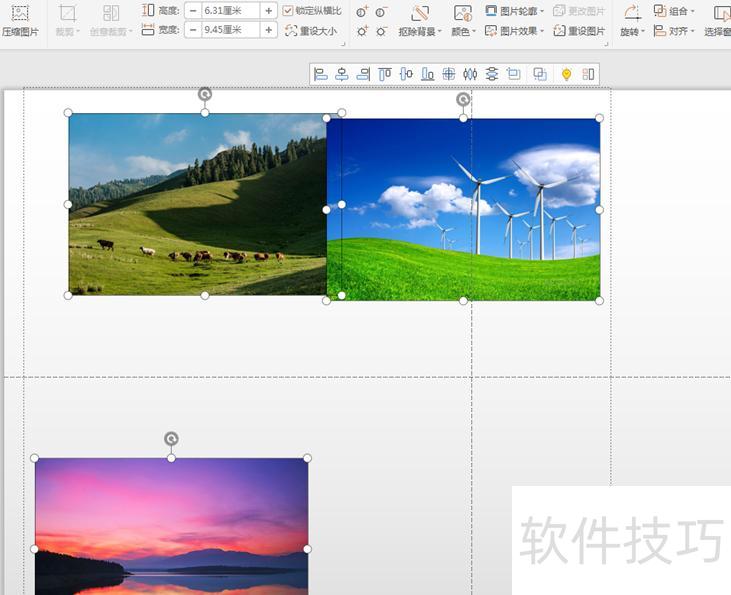Click the align bottom icon in floating toolbar
This screenshot has width=731, height=595.
(x=427, y=74)
